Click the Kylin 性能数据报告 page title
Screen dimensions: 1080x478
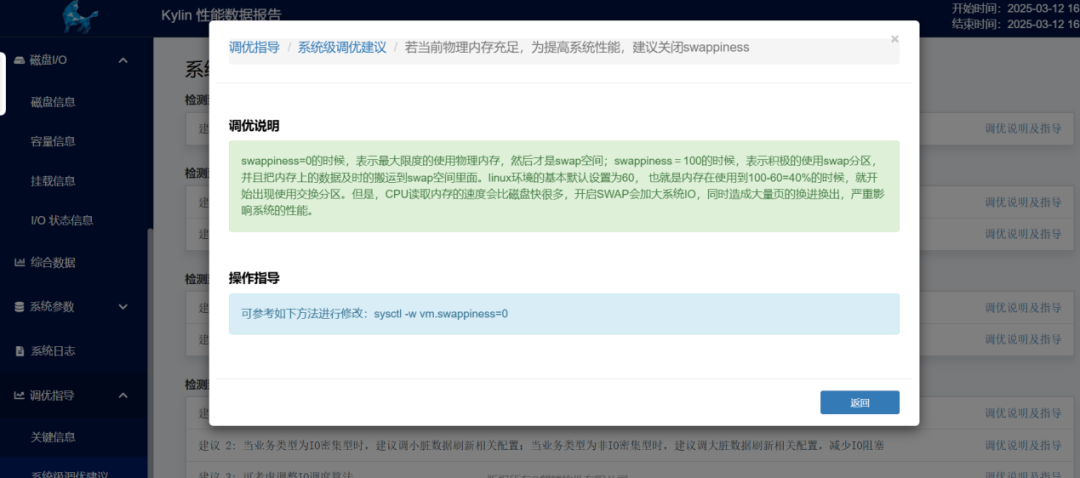221,15
